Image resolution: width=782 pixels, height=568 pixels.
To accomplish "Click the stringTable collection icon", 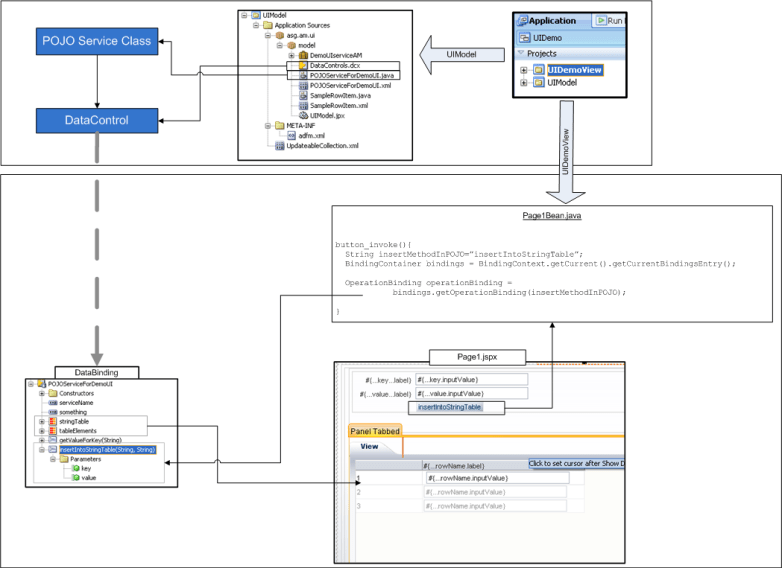I will tap(52, 421).
